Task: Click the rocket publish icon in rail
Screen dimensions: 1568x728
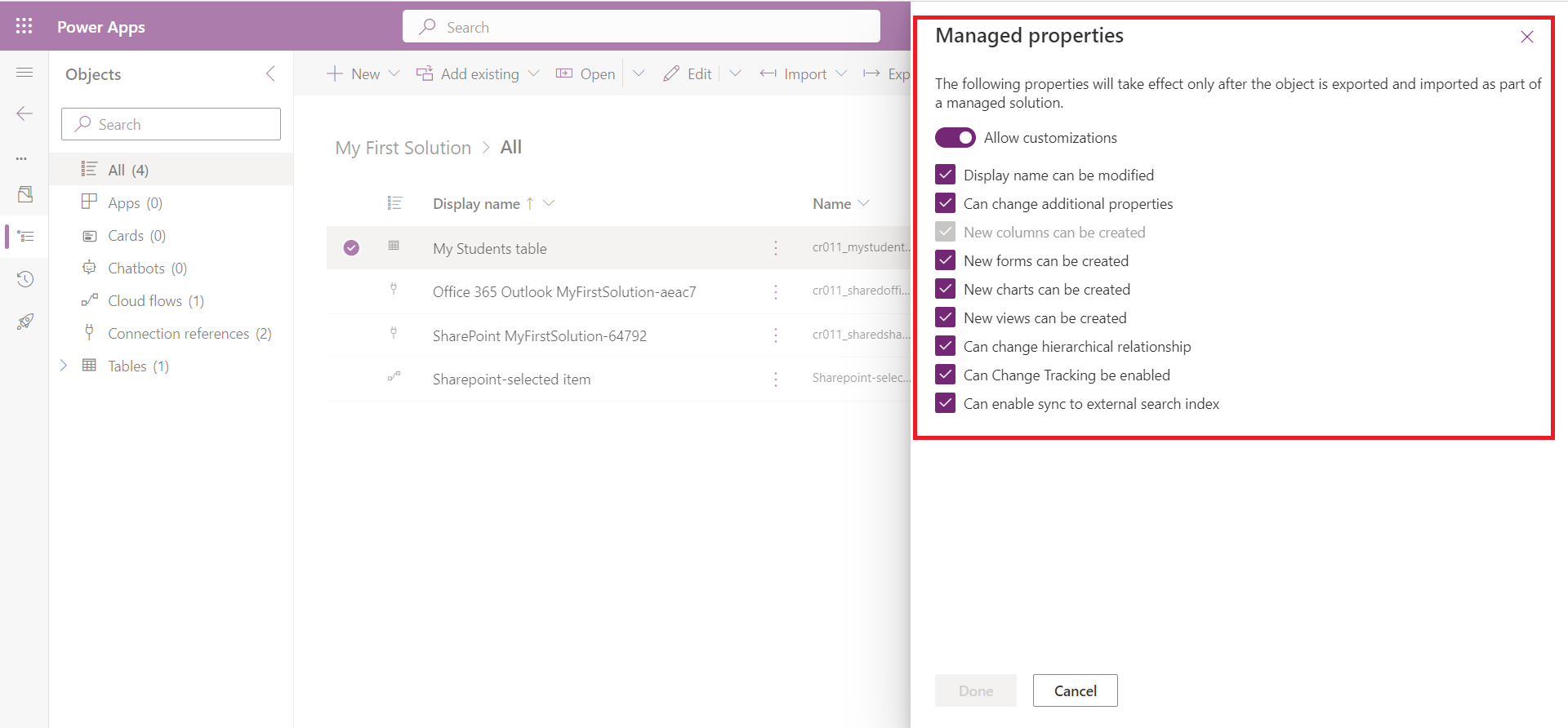Action: (24, 322)
